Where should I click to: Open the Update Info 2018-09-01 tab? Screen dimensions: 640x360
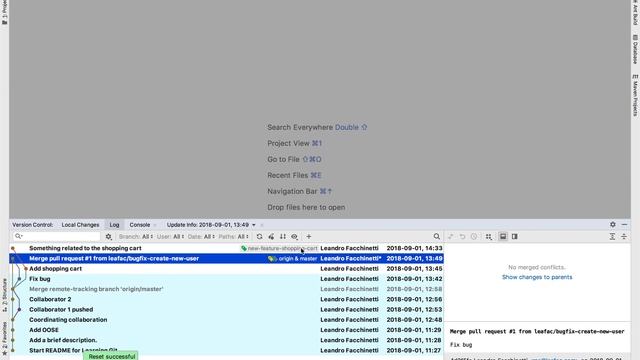(x=207, y=225)
